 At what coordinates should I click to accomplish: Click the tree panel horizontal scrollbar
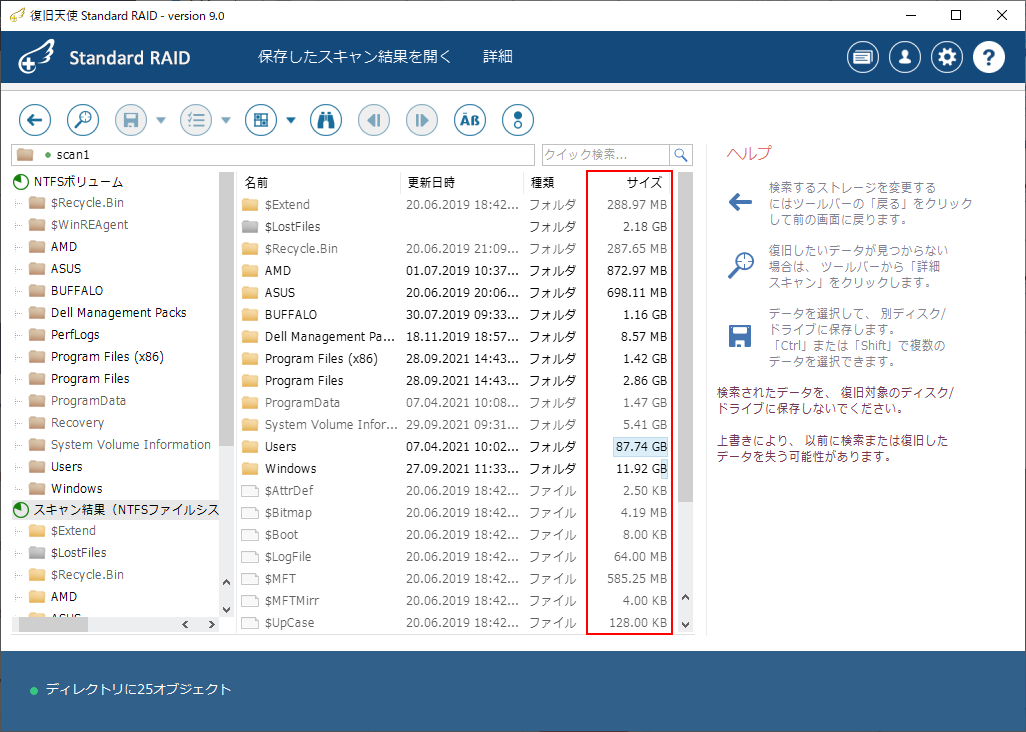coord(54,625)
